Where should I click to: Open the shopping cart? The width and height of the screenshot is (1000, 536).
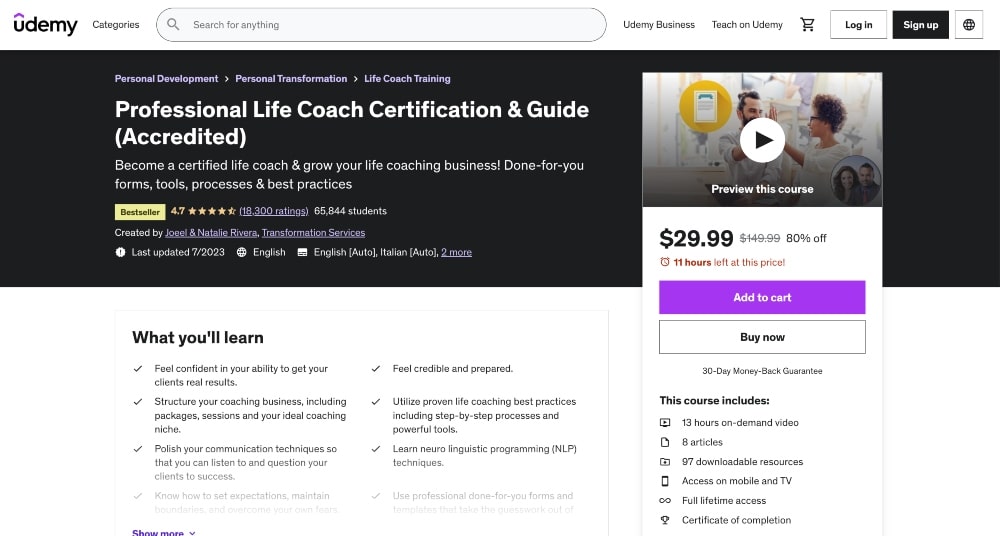click(808, 25)
